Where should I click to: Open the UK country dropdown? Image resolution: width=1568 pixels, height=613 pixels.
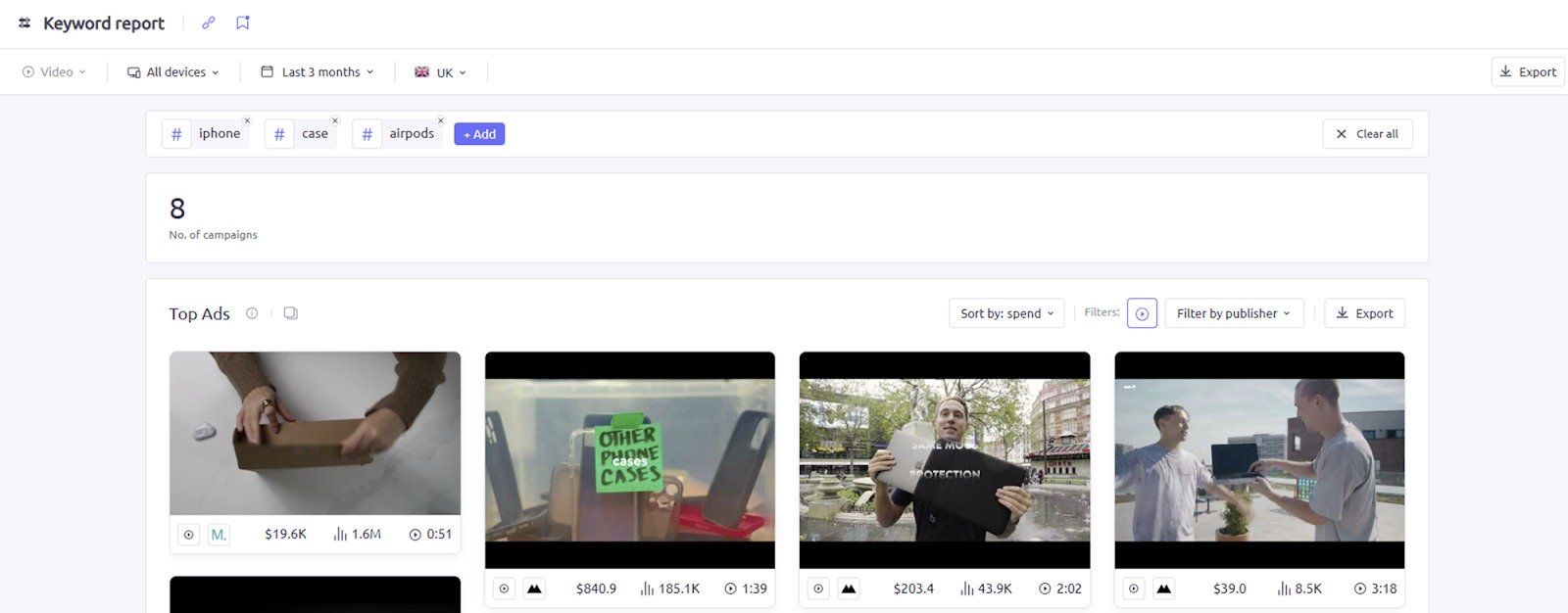[x=441, y=72]
